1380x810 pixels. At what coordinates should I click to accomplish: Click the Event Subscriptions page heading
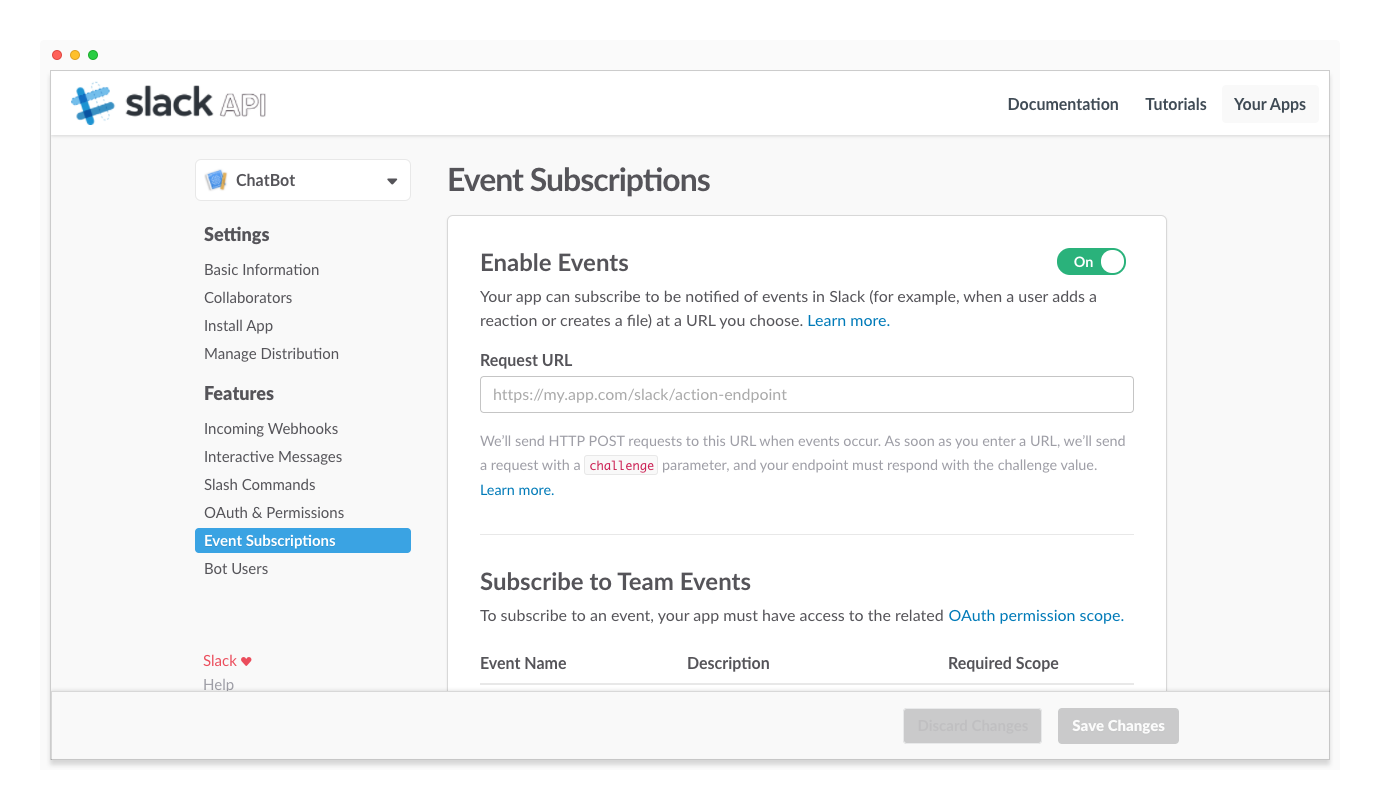(x=579, y=180)
